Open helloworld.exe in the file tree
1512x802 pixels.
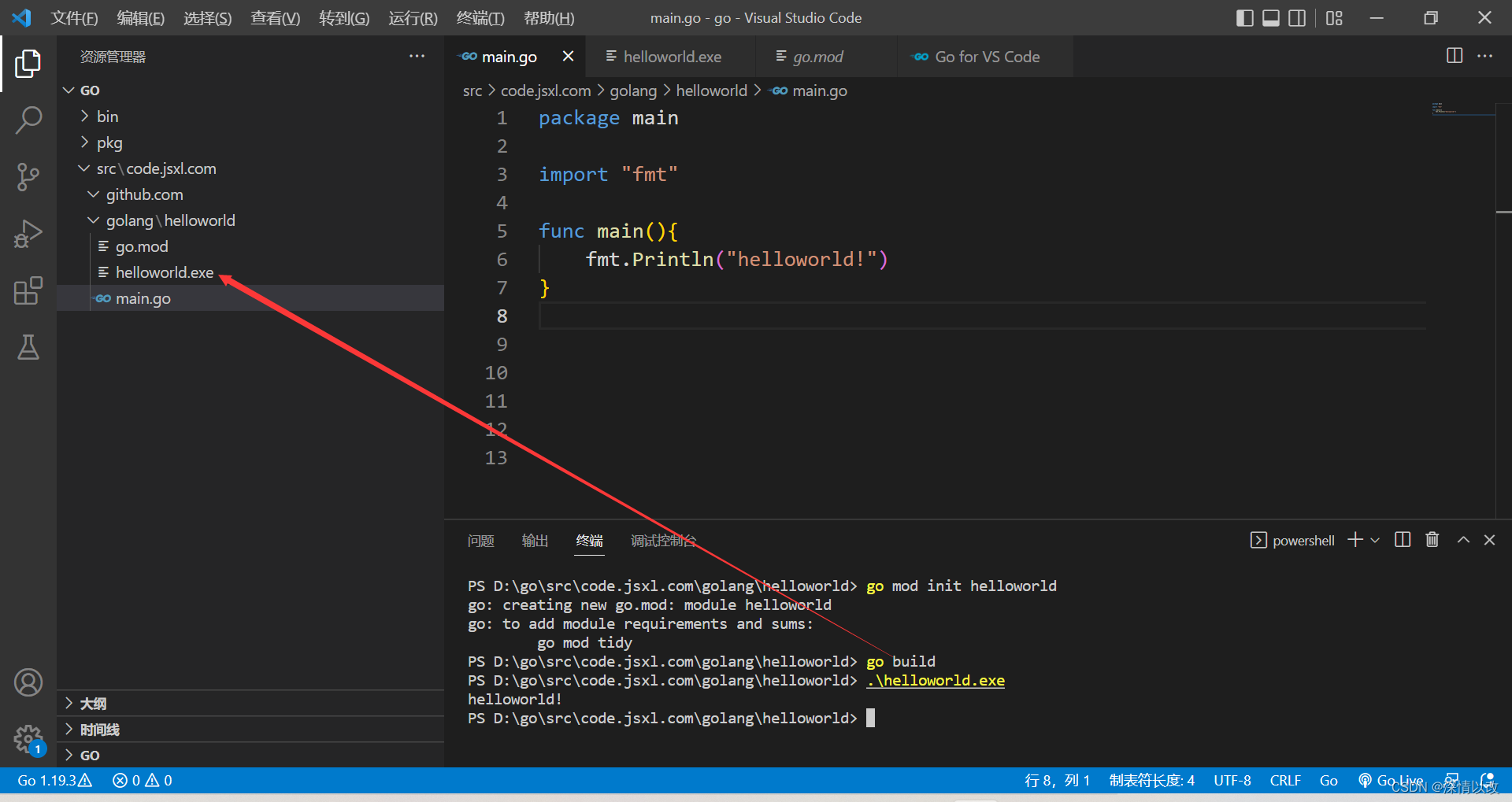(x=250, y=272)
